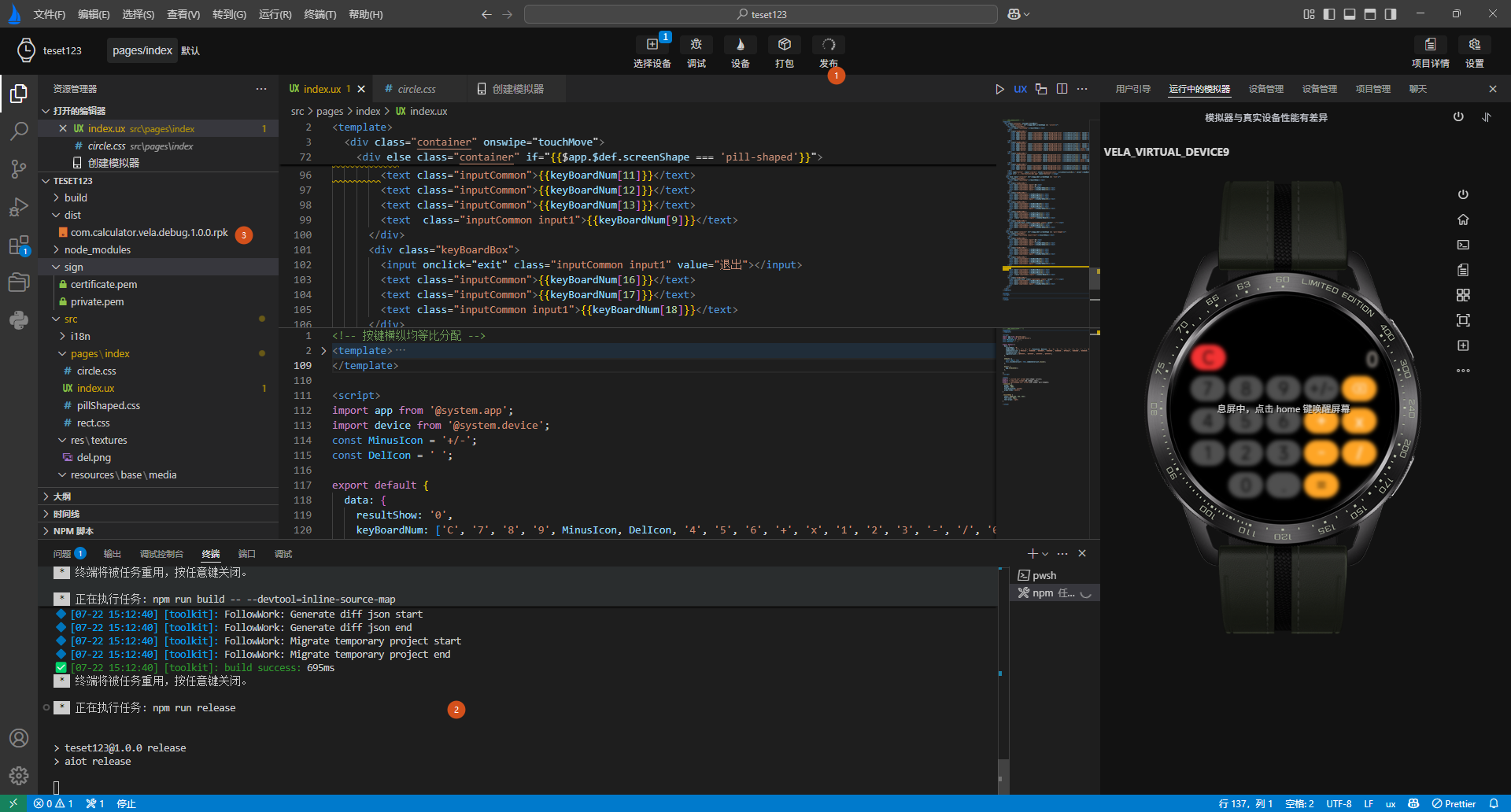Click the 停止 button in status bar

[x=126, y=803]
